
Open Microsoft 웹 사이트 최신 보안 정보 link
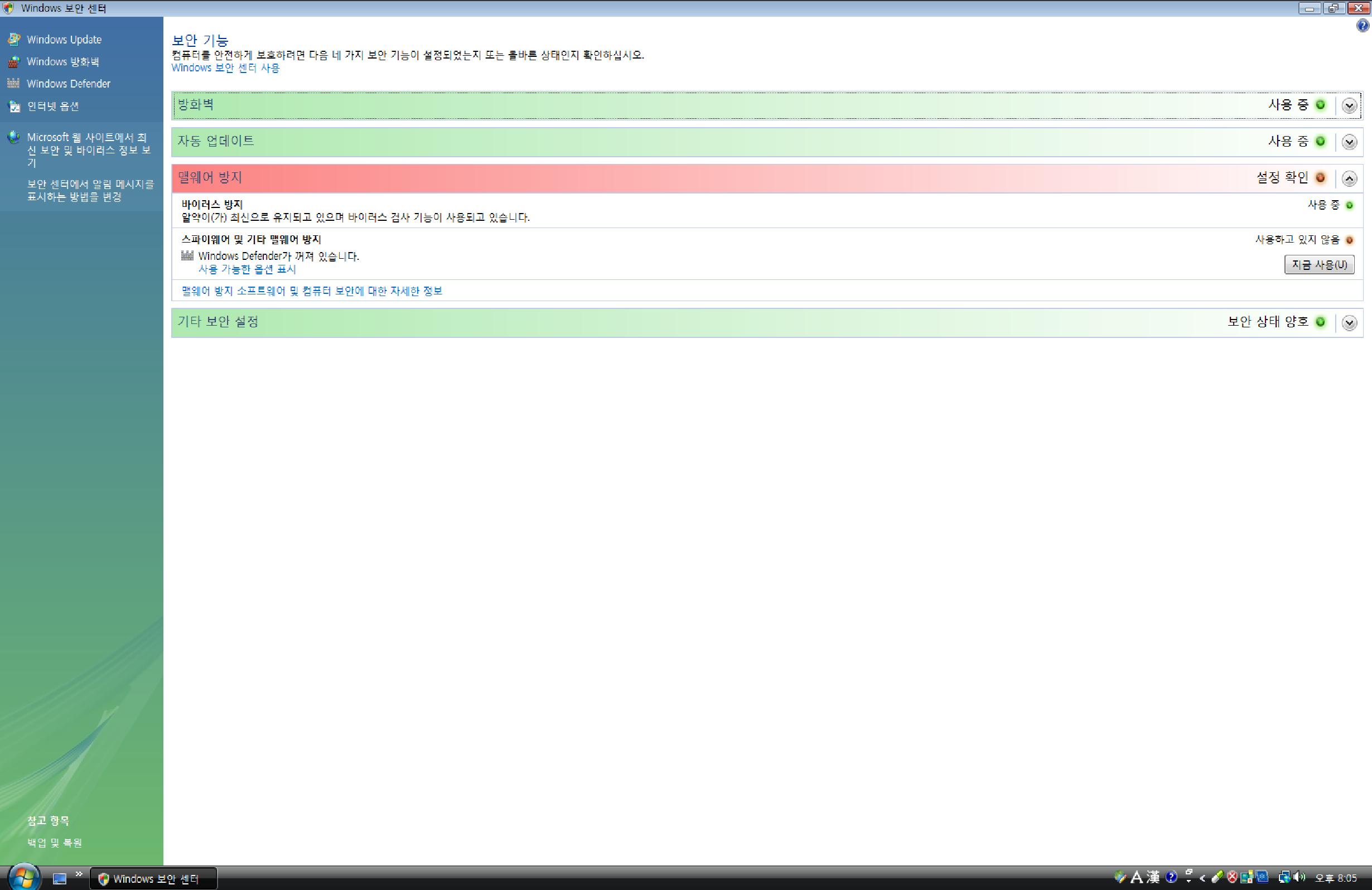[x=89, y=150]
